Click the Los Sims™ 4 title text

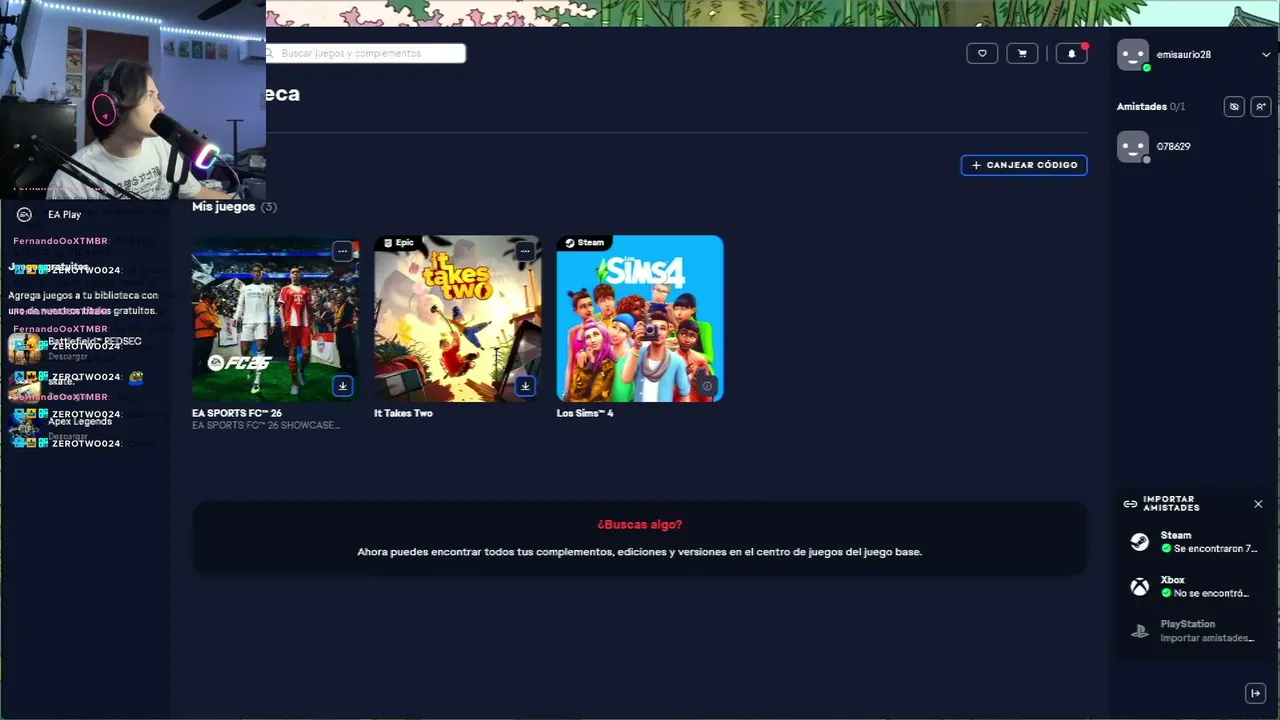585,413
